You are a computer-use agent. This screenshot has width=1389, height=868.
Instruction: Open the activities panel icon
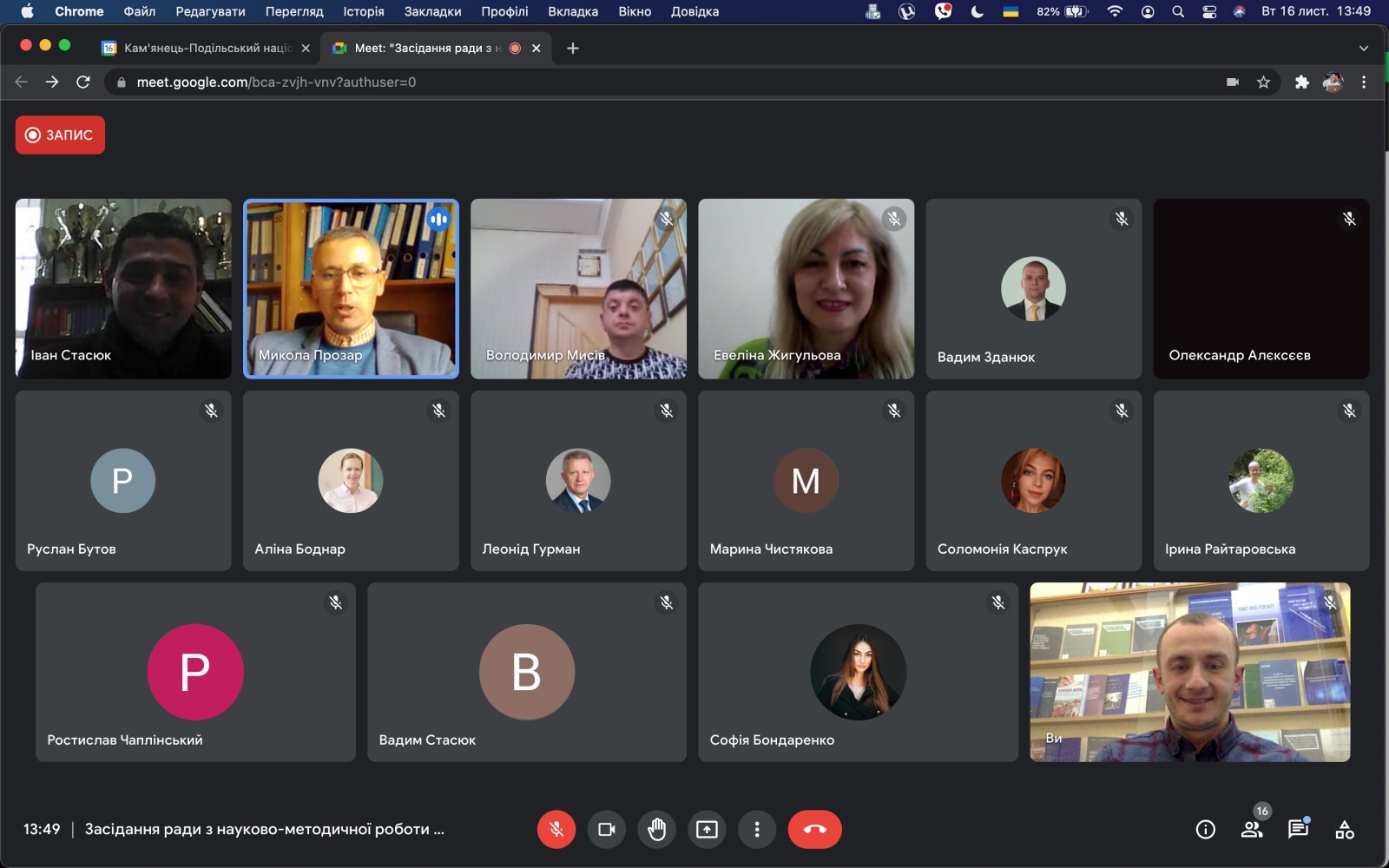tap(1344, 830)
